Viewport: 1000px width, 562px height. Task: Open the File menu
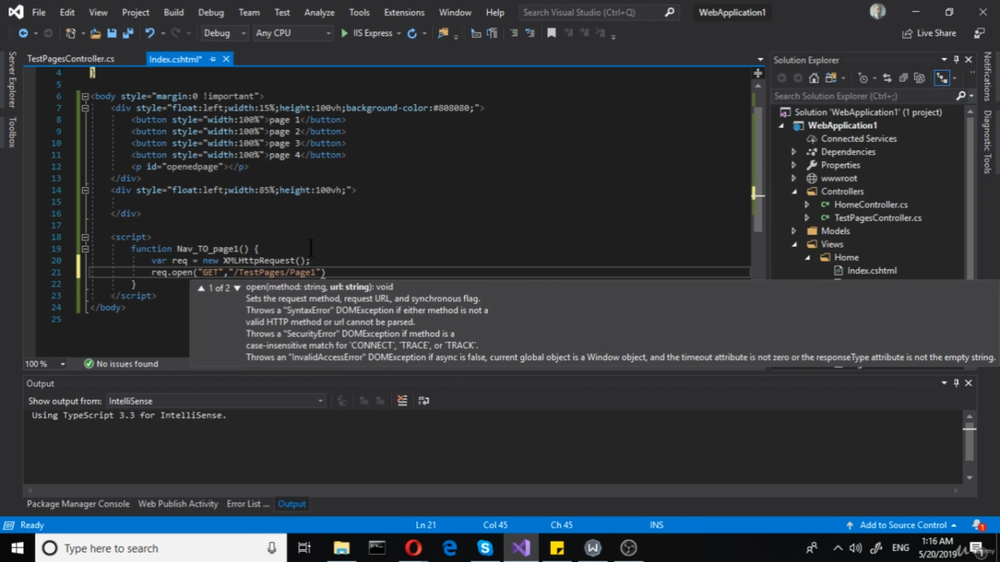tap(39, 12)
